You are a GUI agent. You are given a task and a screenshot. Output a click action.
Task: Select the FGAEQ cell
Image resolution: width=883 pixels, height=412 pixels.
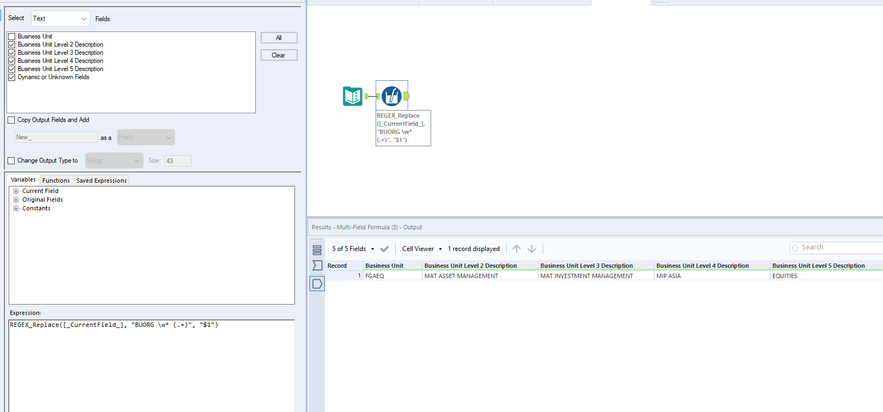(x=392, y=276)
